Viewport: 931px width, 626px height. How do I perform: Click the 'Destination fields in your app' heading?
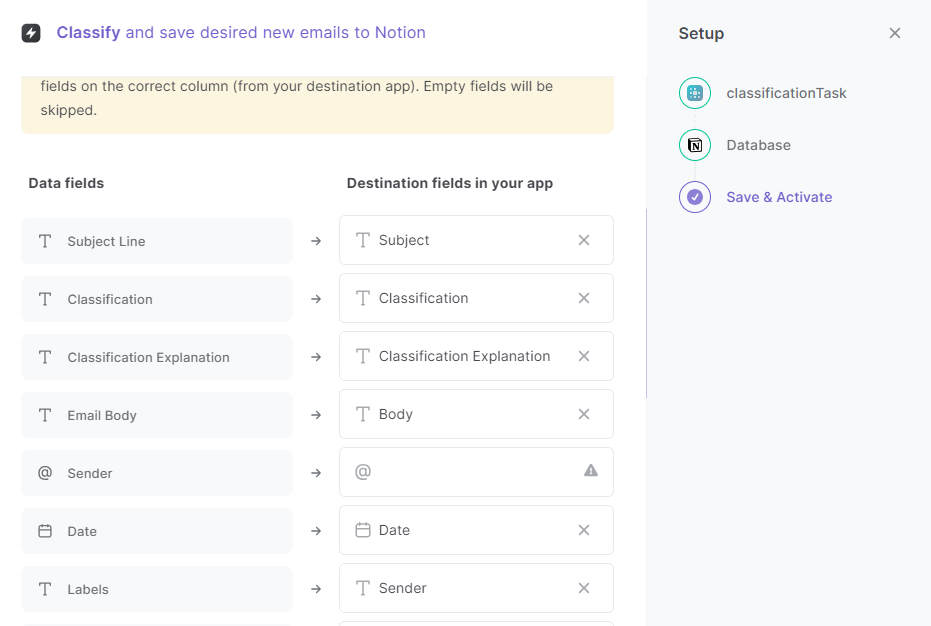pos(450,184)
